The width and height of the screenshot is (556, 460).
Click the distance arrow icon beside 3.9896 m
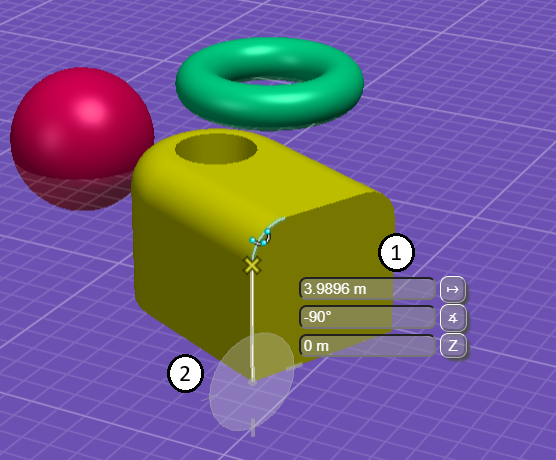click(452, 289)
